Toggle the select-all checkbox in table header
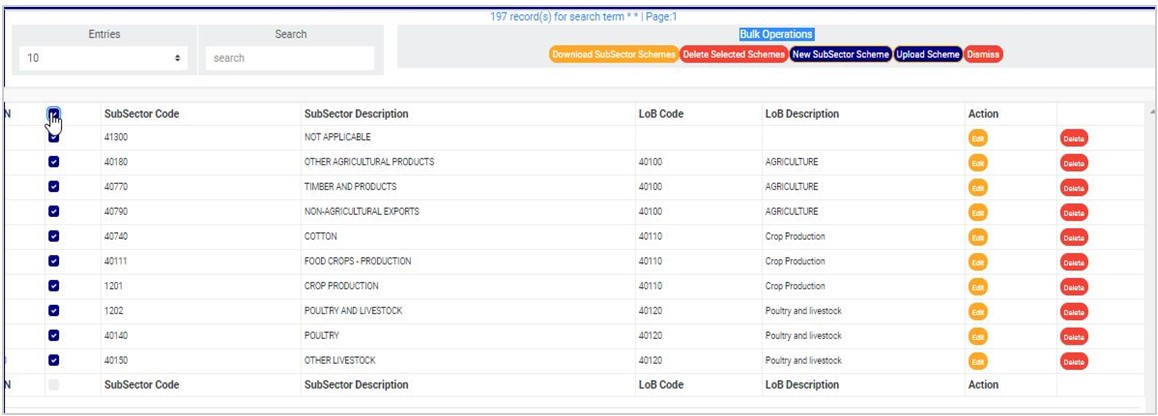The width and height of the screenshot is (1158, 416). tap(54, 114)
